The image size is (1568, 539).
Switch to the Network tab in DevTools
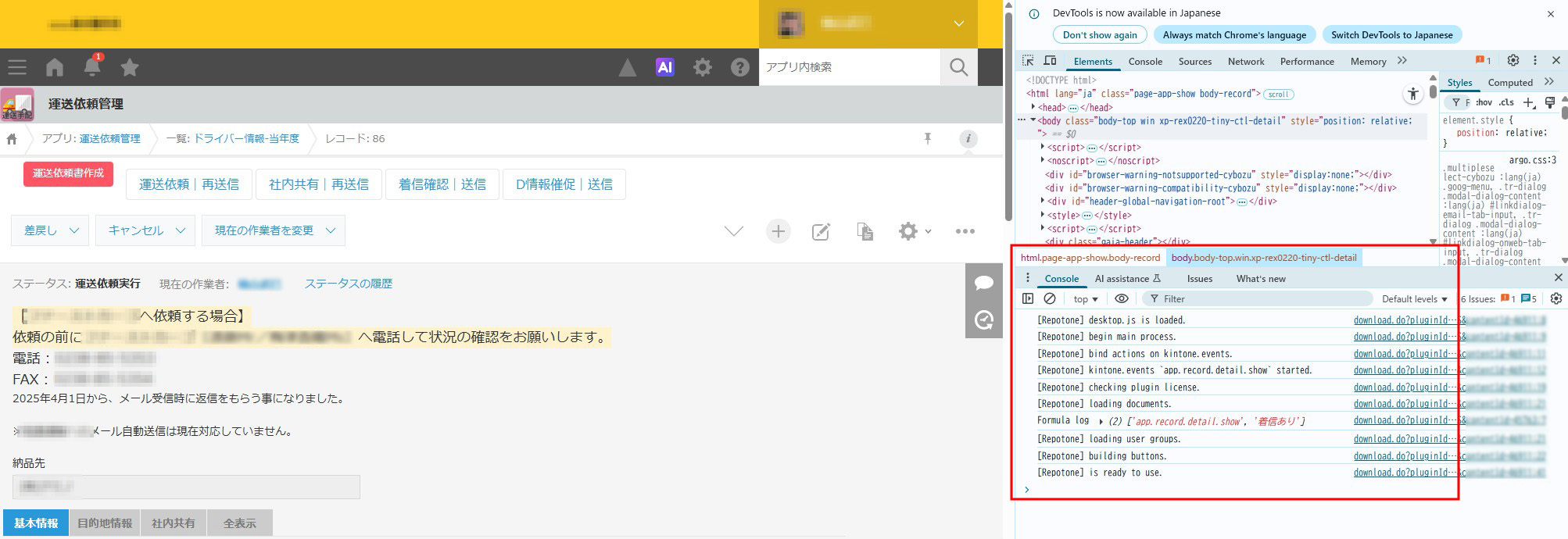pyautogui.click(x=1245, y=61)
